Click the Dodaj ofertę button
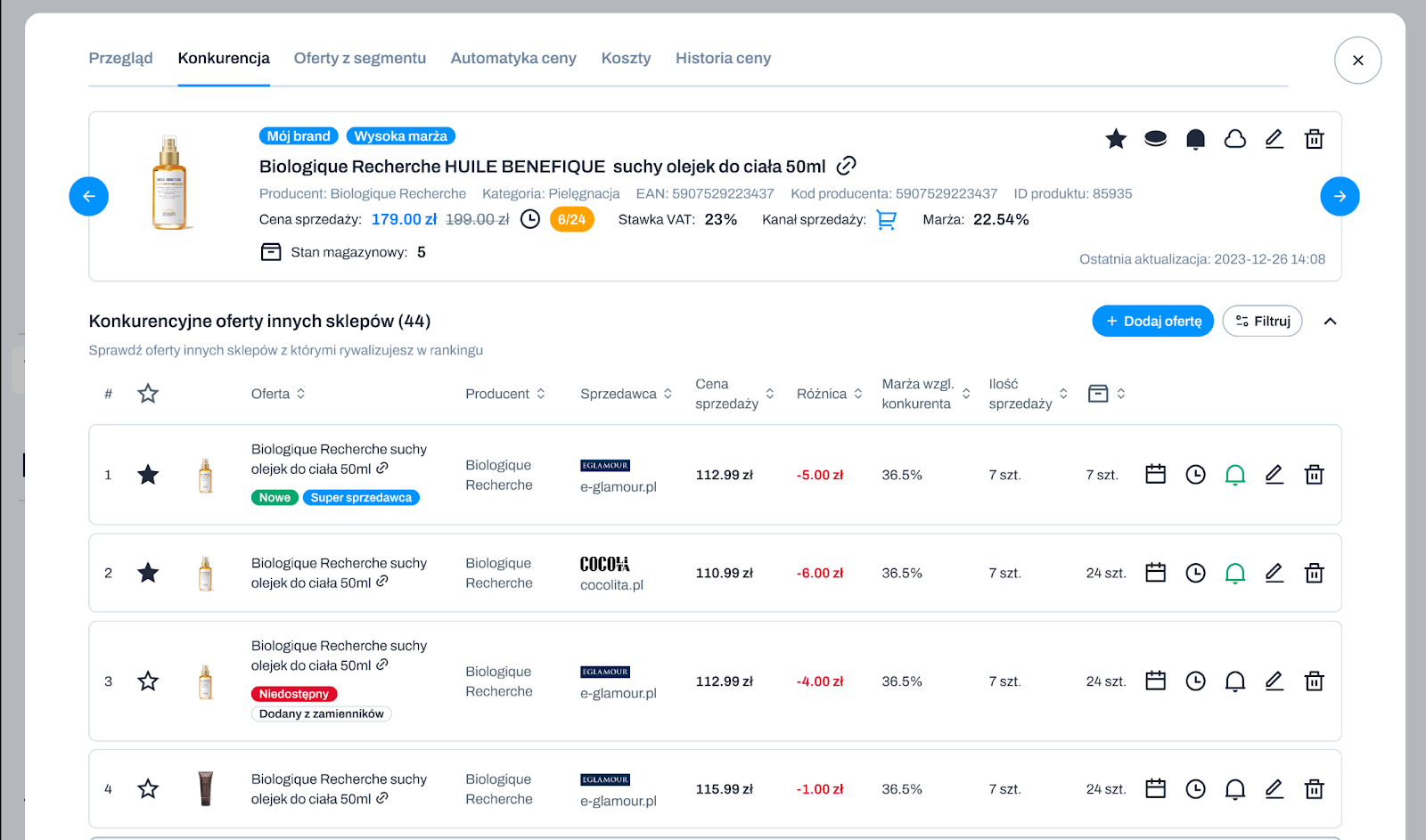Viewport: 1426px width, 840px height. 1152,322
